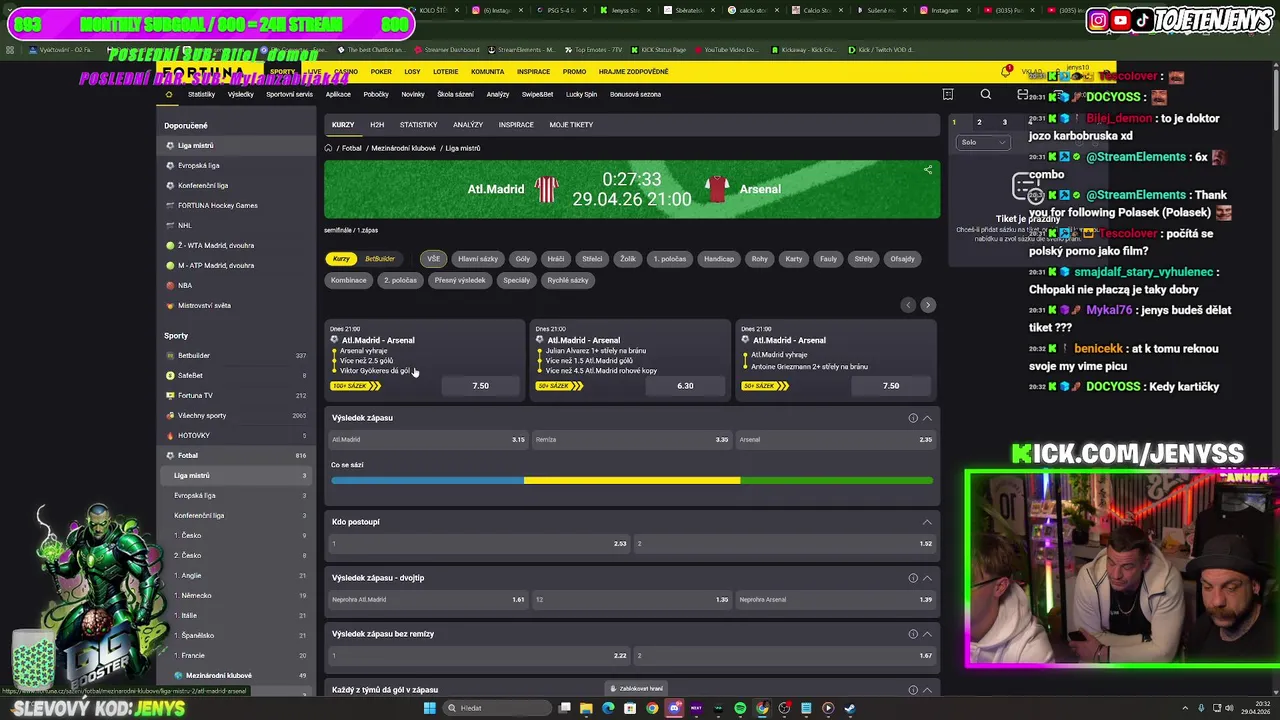
Task: Click the Hledat taskbar search field
Action: click(496, 708)
